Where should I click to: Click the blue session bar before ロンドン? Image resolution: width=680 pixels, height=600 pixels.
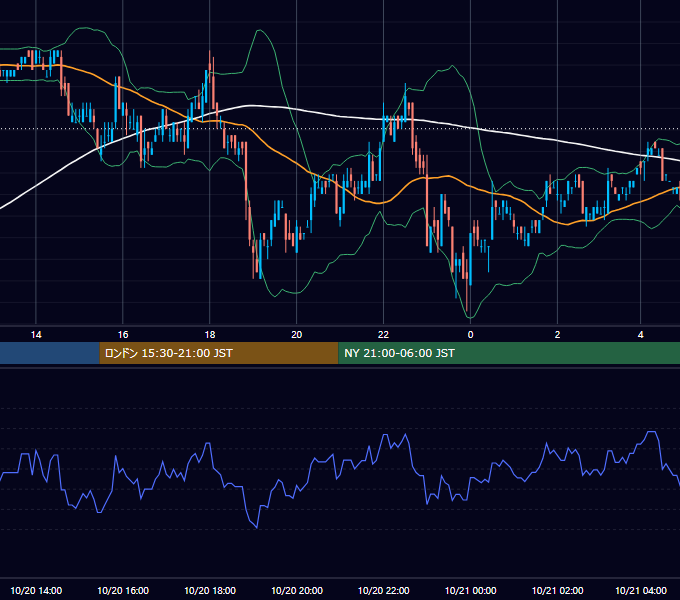[49, 353]
